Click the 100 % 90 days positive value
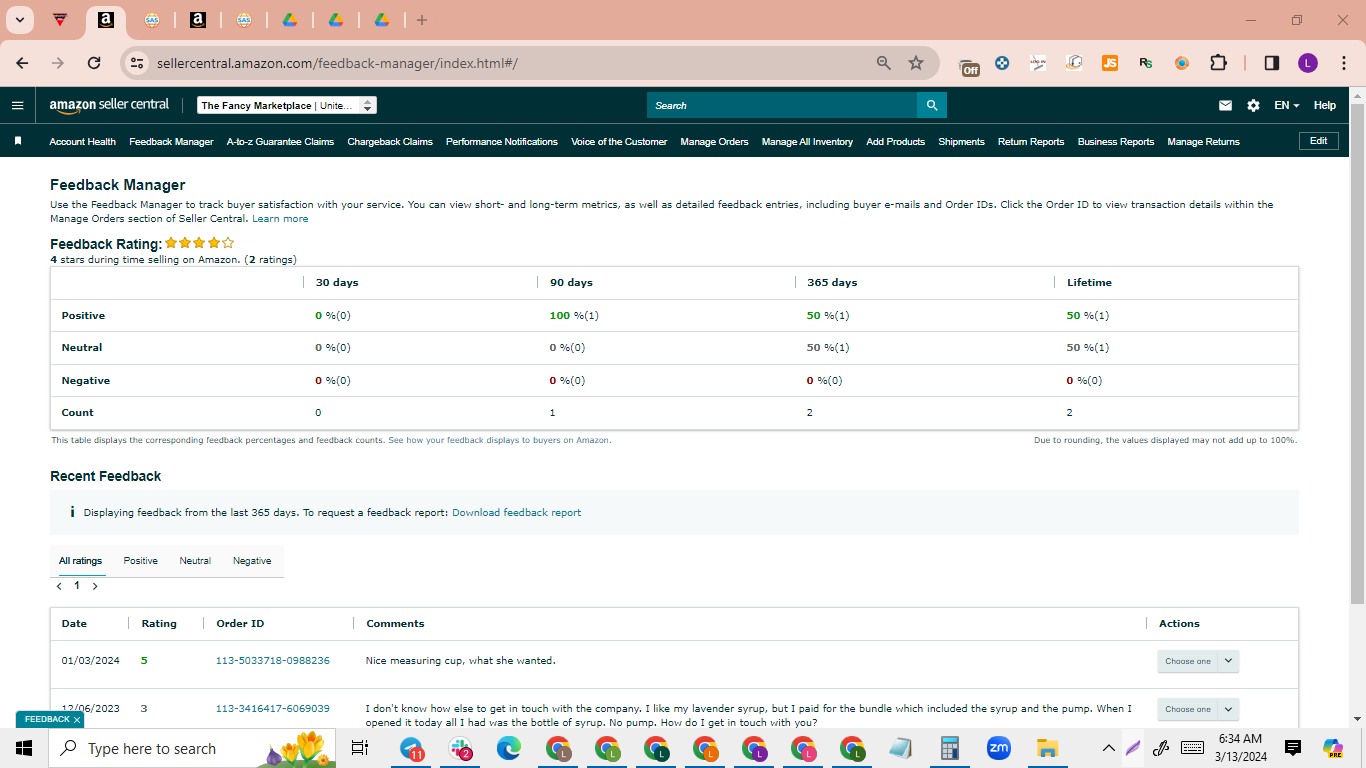This screenshot has height=768, width=1366. tap(574, 316)
